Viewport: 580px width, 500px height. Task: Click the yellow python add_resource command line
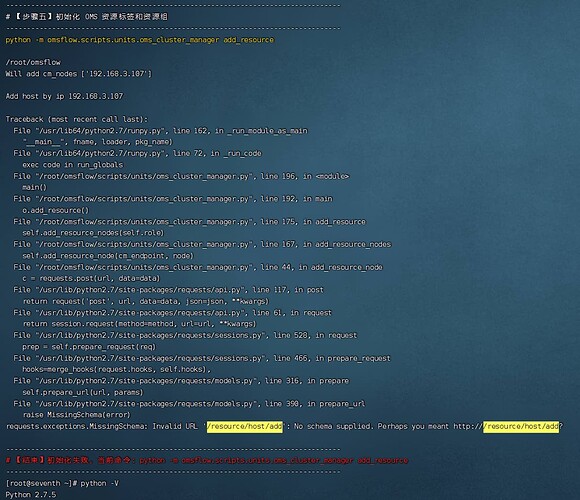point(139,40)
